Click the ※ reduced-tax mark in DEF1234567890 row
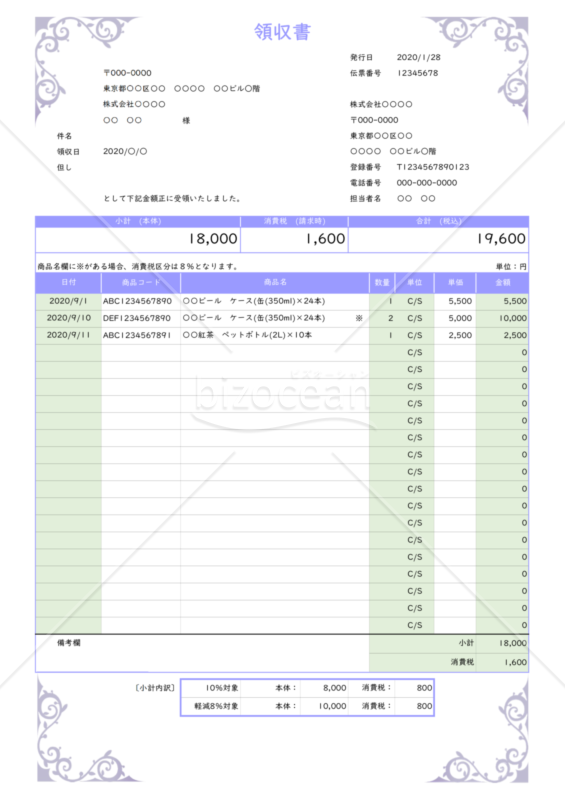The height and width of the screenshot is (800, 565). point(359,318)
